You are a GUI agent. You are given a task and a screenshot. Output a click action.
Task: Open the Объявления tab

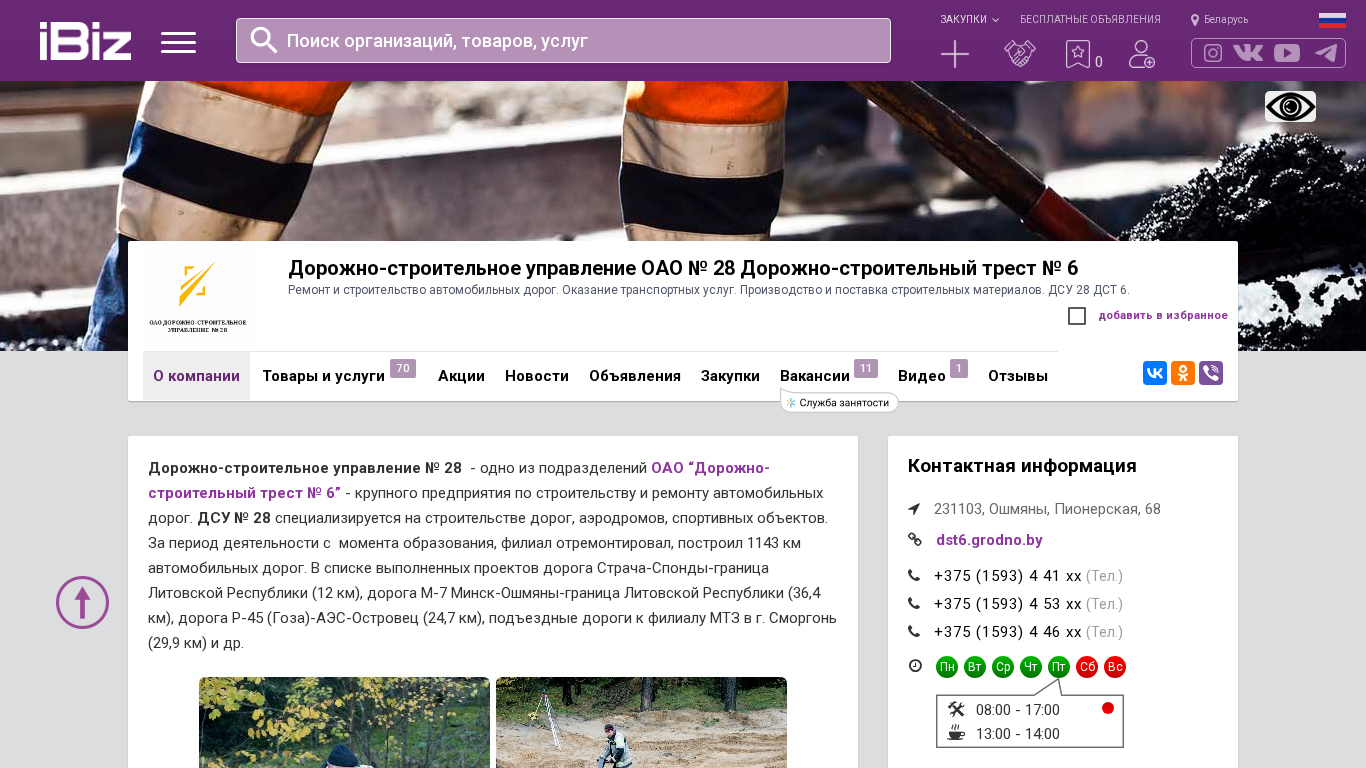(635, 376)
